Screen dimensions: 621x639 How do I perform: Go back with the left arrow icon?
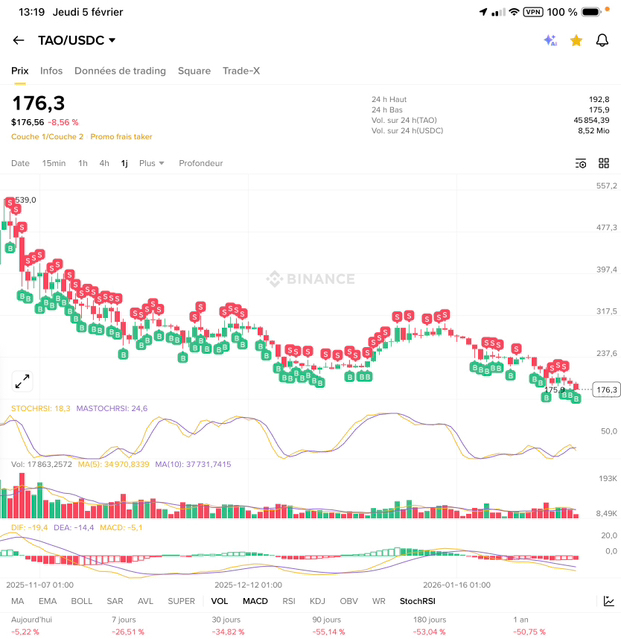point(18,40)
